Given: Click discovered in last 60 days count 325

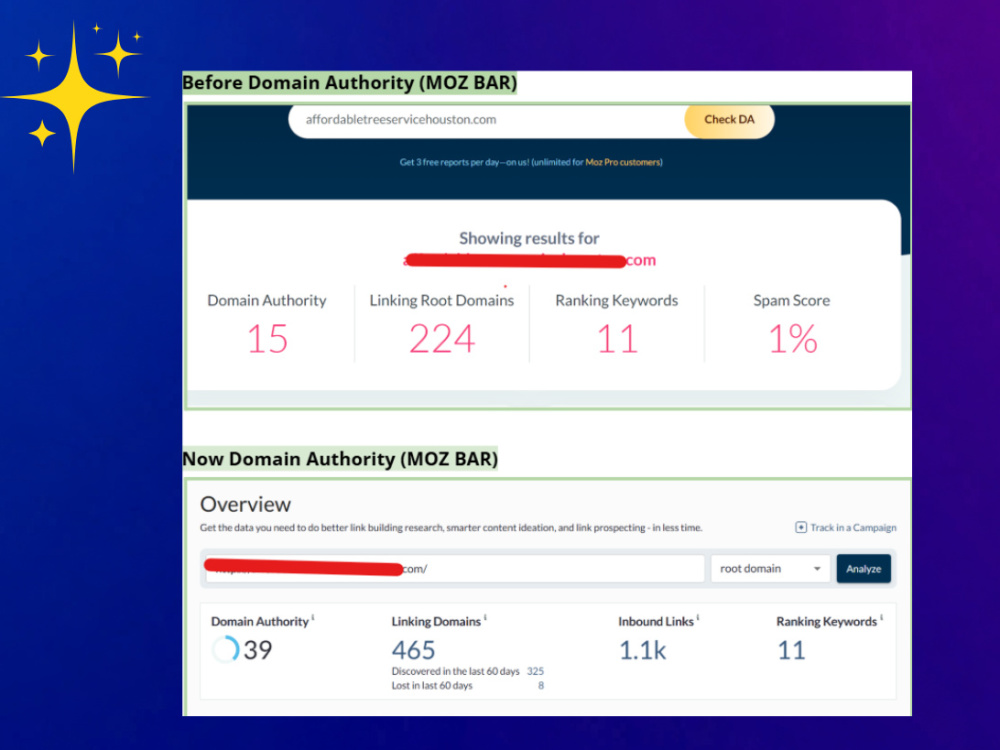Looking at the screenshot, I should (535, 672).
